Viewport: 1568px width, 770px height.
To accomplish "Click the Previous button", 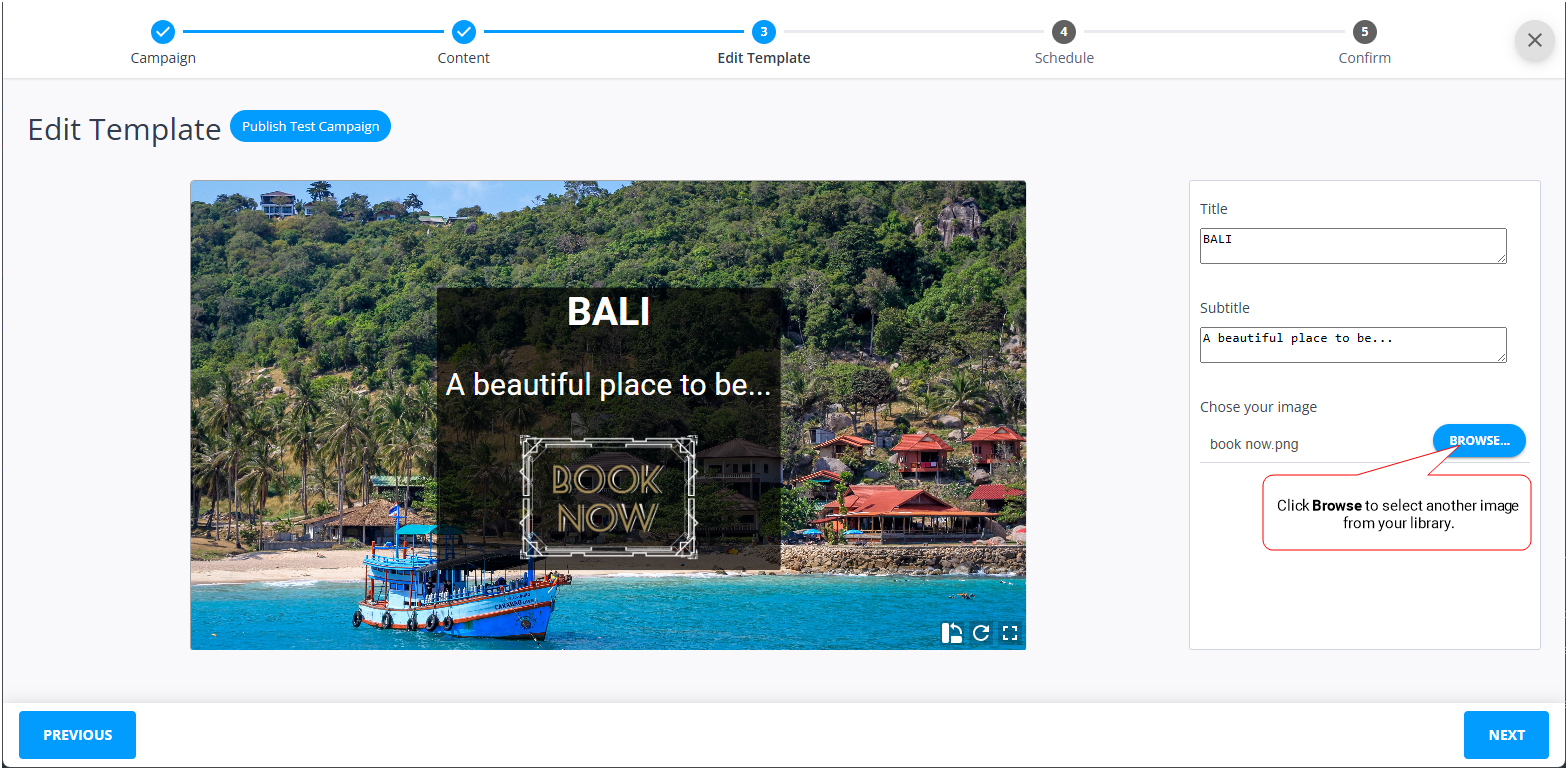I will point(77,735).
